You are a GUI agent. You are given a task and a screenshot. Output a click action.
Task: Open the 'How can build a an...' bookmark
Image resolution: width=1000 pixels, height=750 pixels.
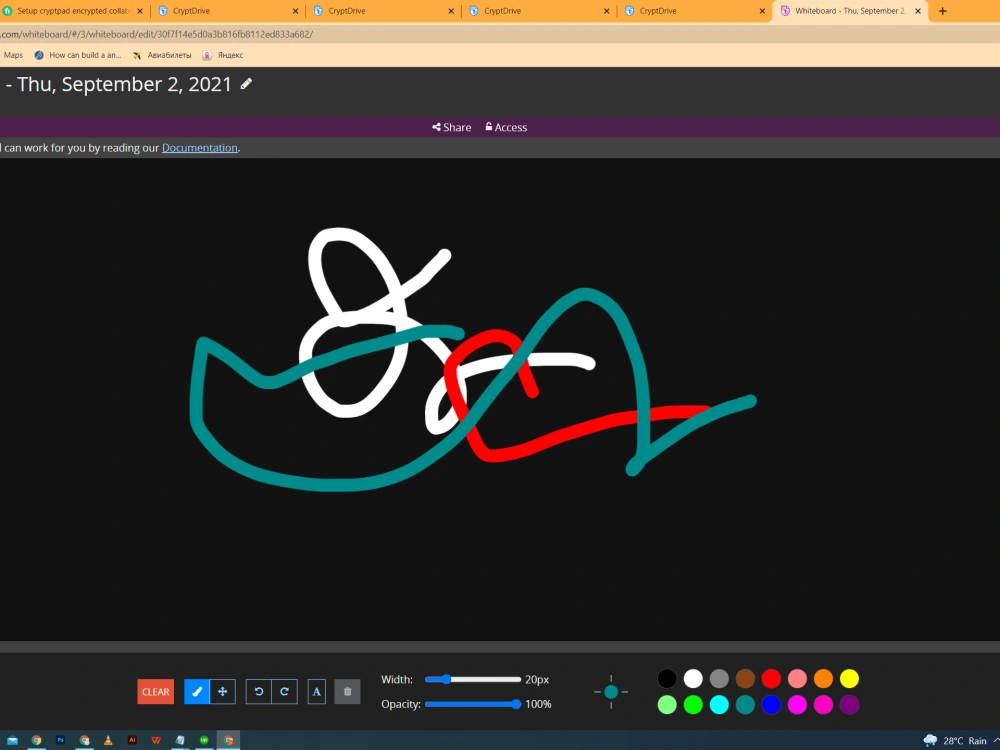pos(77,55)
